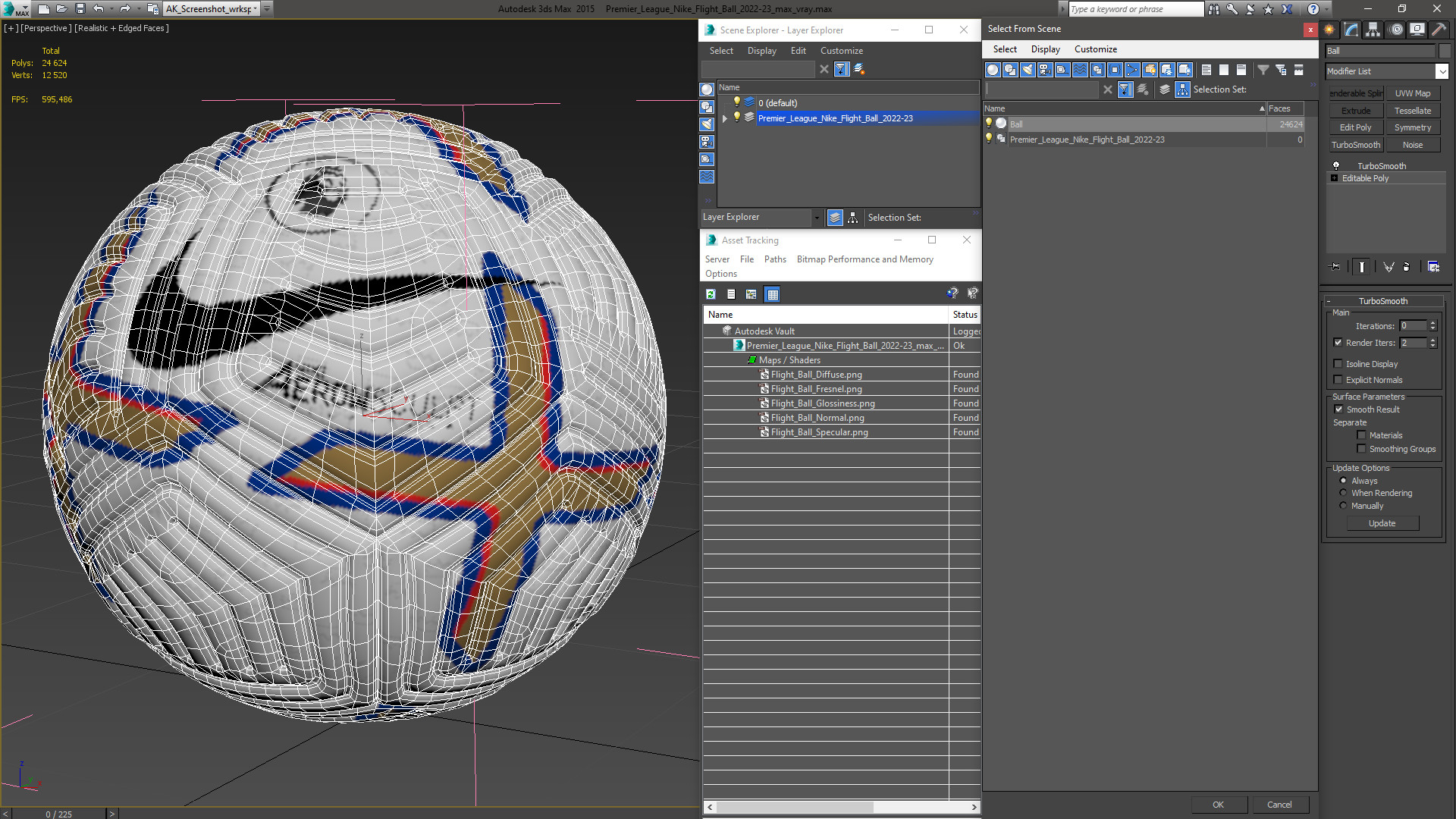Click OK in Select From Scene dialog
This screenshot has height=819, width=1456.
(x=1218, y=805)
